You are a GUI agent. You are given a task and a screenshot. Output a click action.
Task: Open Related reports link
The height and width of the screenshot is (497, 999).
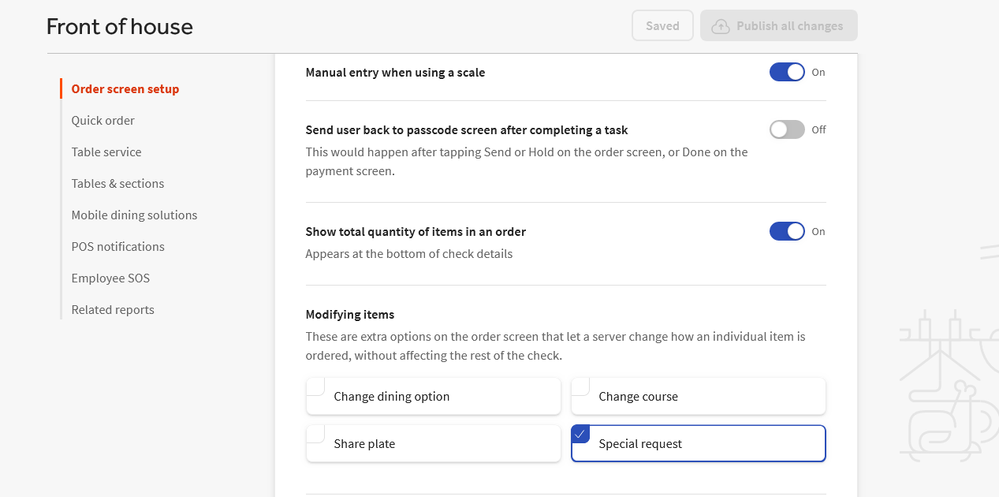113,310
